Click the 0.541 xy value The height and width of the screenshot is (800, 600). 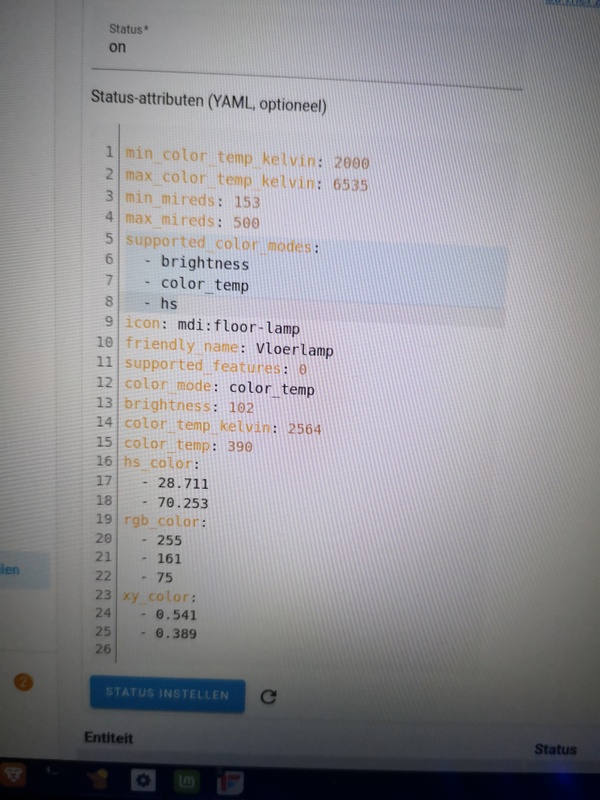[x=176, y=614]
